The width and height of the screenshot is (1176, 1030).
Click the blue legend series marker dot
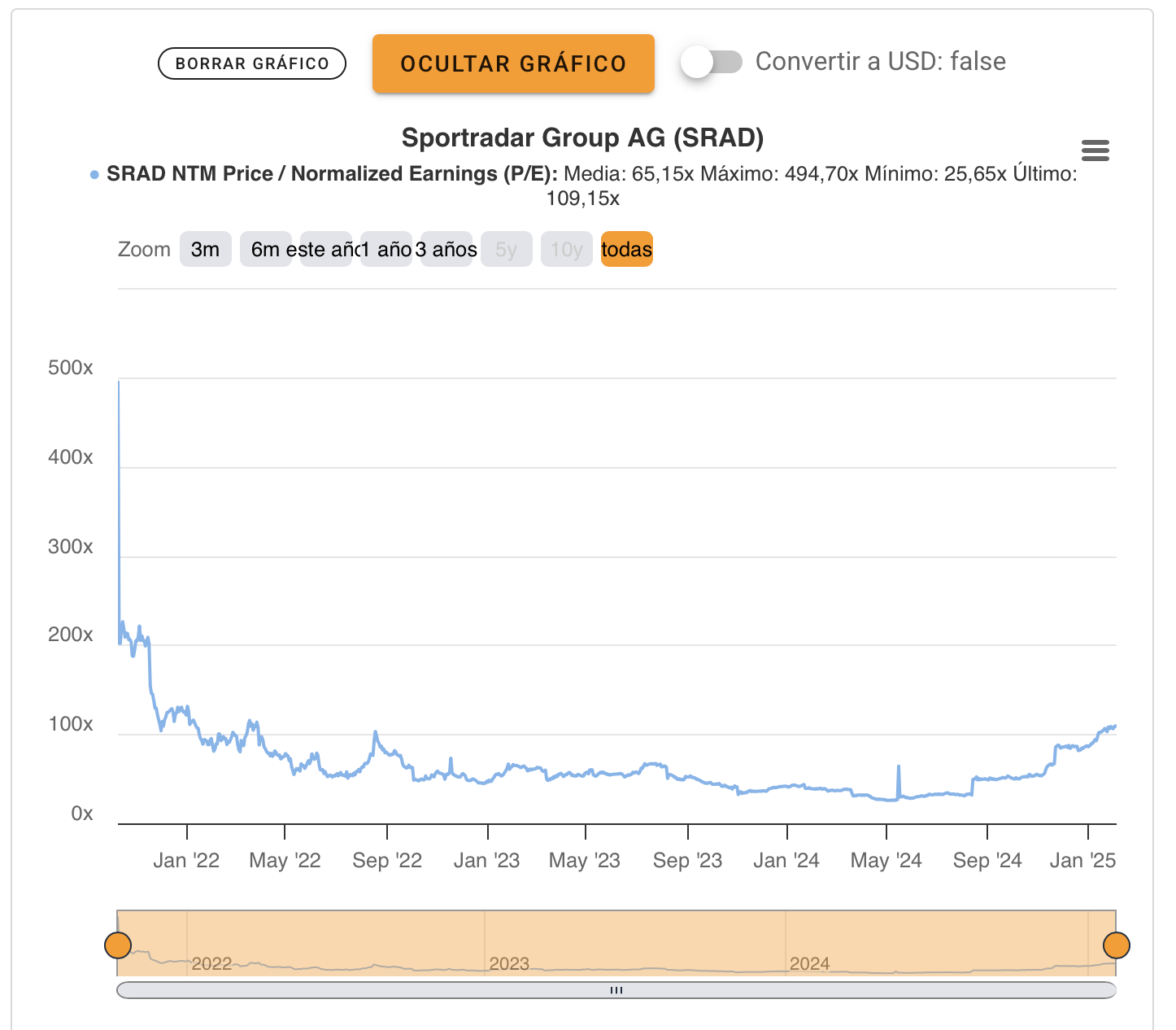95,175
